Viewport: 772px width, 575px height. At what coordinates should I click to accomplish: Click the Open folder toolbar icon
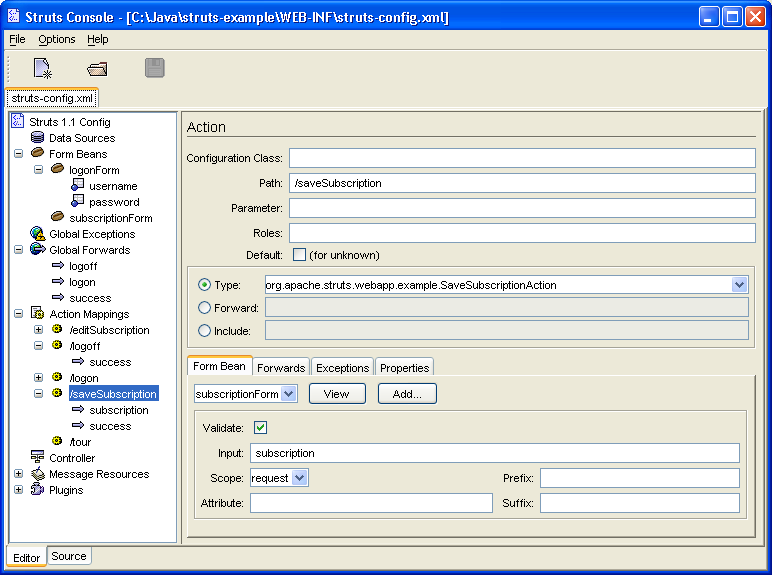pyautogui.click(x=97, y=68)
